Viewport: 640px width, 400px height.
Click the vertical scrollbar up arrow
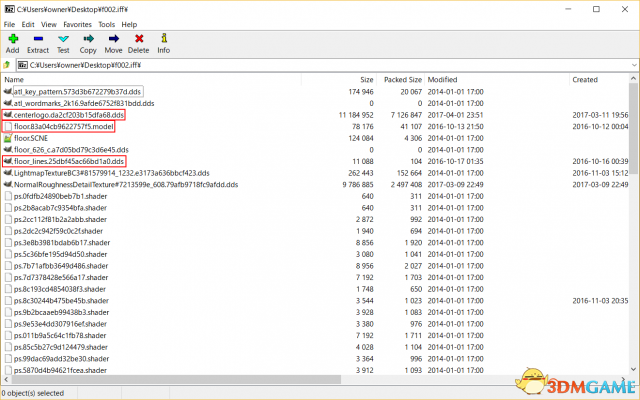(x=633, y=78)
